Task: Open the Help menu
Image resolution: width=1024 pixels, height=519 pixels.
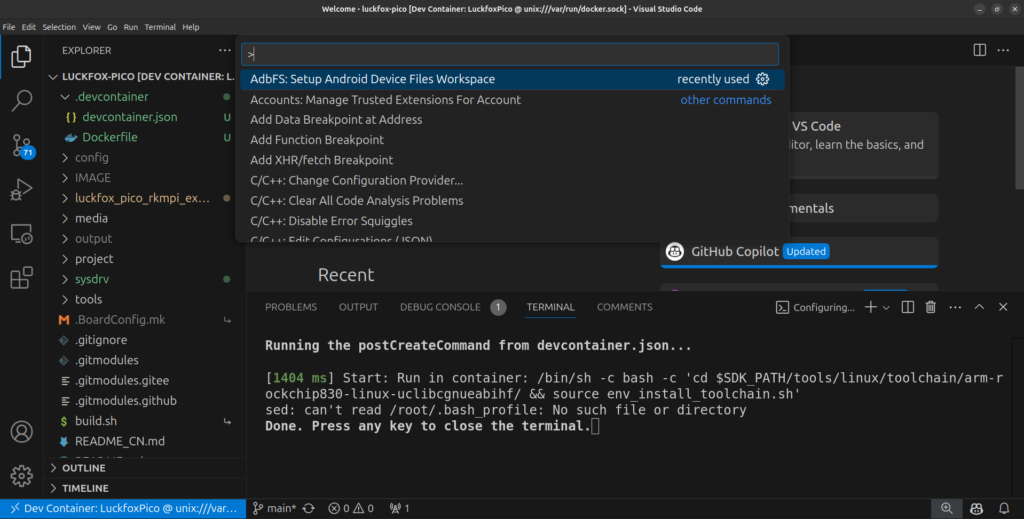Action: 191,27
